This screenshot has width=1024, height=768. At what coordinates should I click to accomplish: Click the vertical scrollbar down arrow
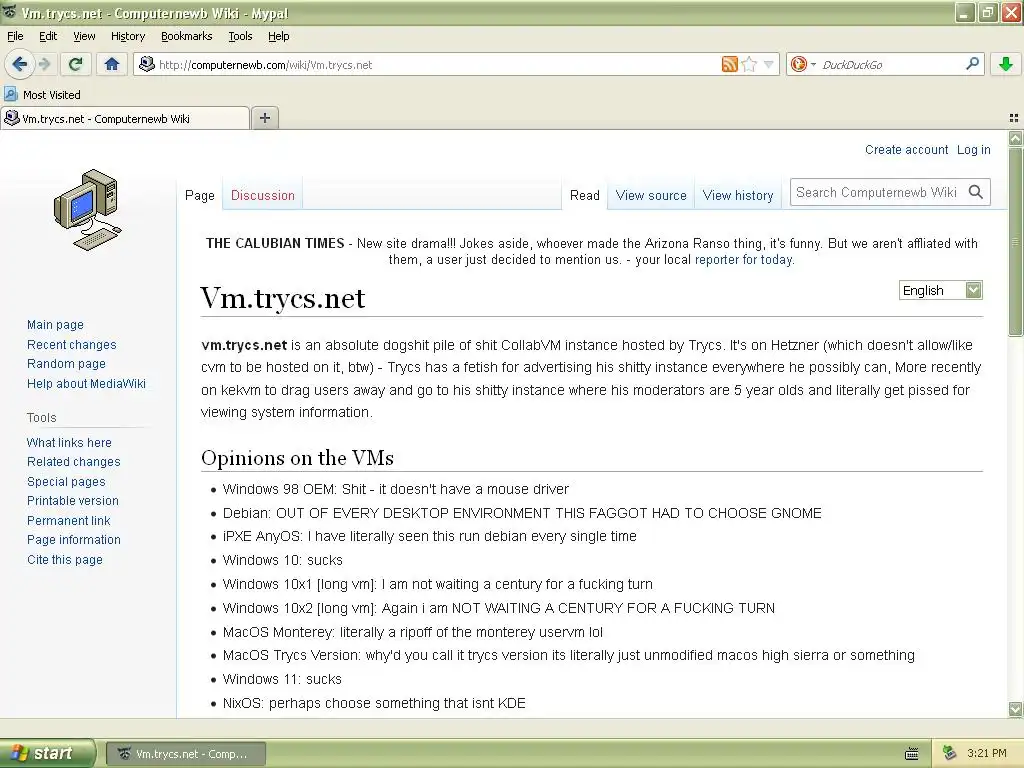pos(1015,709)
